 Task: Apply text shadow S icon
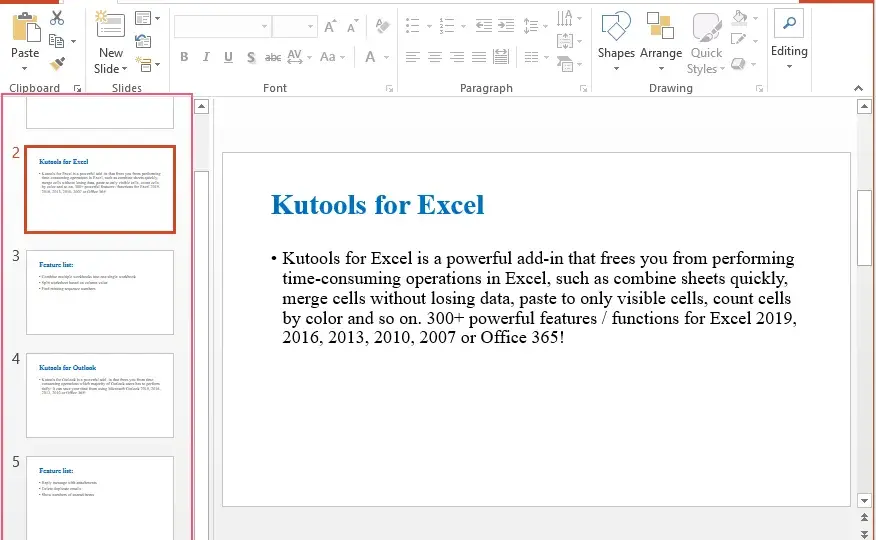251,57
